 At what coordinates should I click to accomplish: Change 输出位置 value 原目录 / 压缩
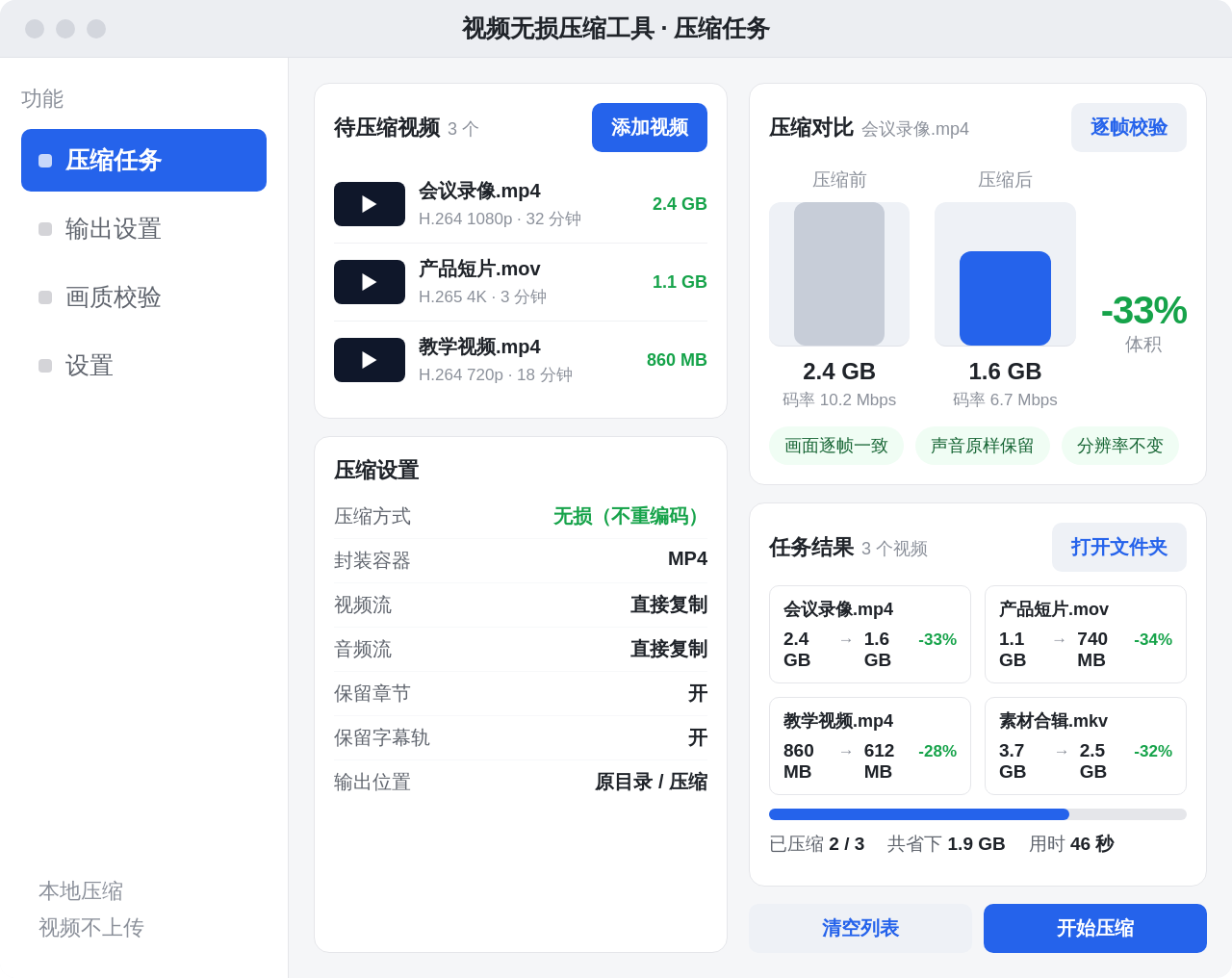[651, 782]
